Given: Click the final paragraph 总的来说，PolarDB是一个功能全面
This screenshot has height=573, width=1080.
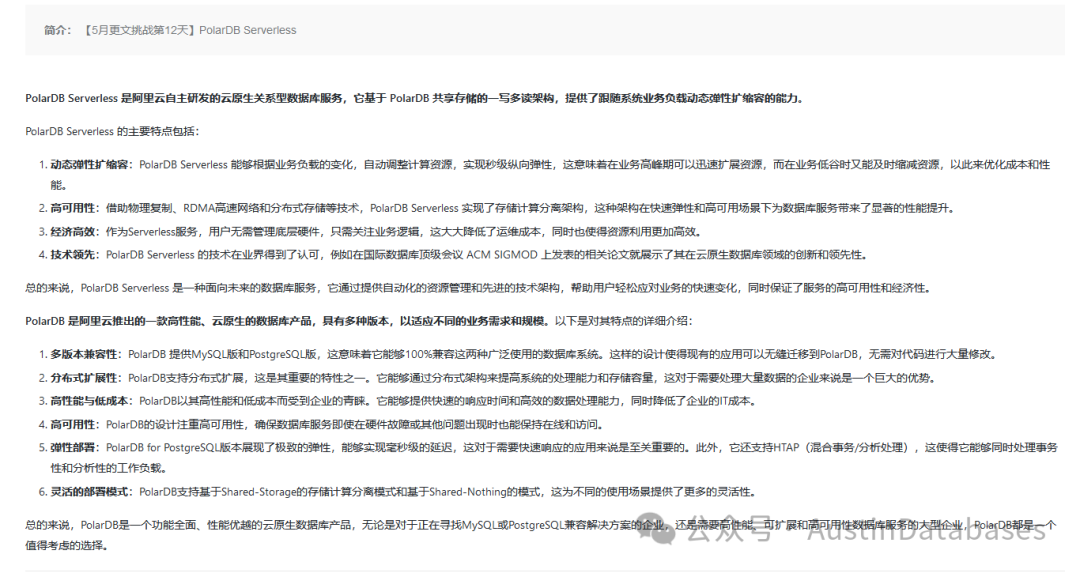Looking at the screenshot, I should [x=541, y=535].
